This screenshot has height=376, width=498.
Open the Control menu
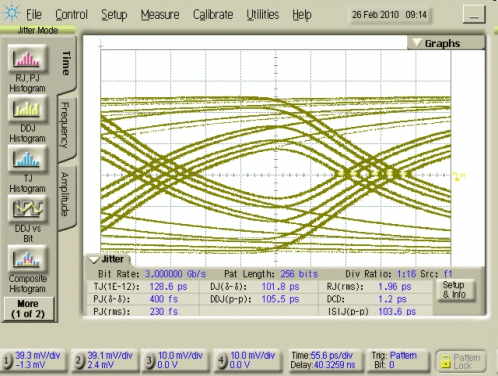(71, 15)
